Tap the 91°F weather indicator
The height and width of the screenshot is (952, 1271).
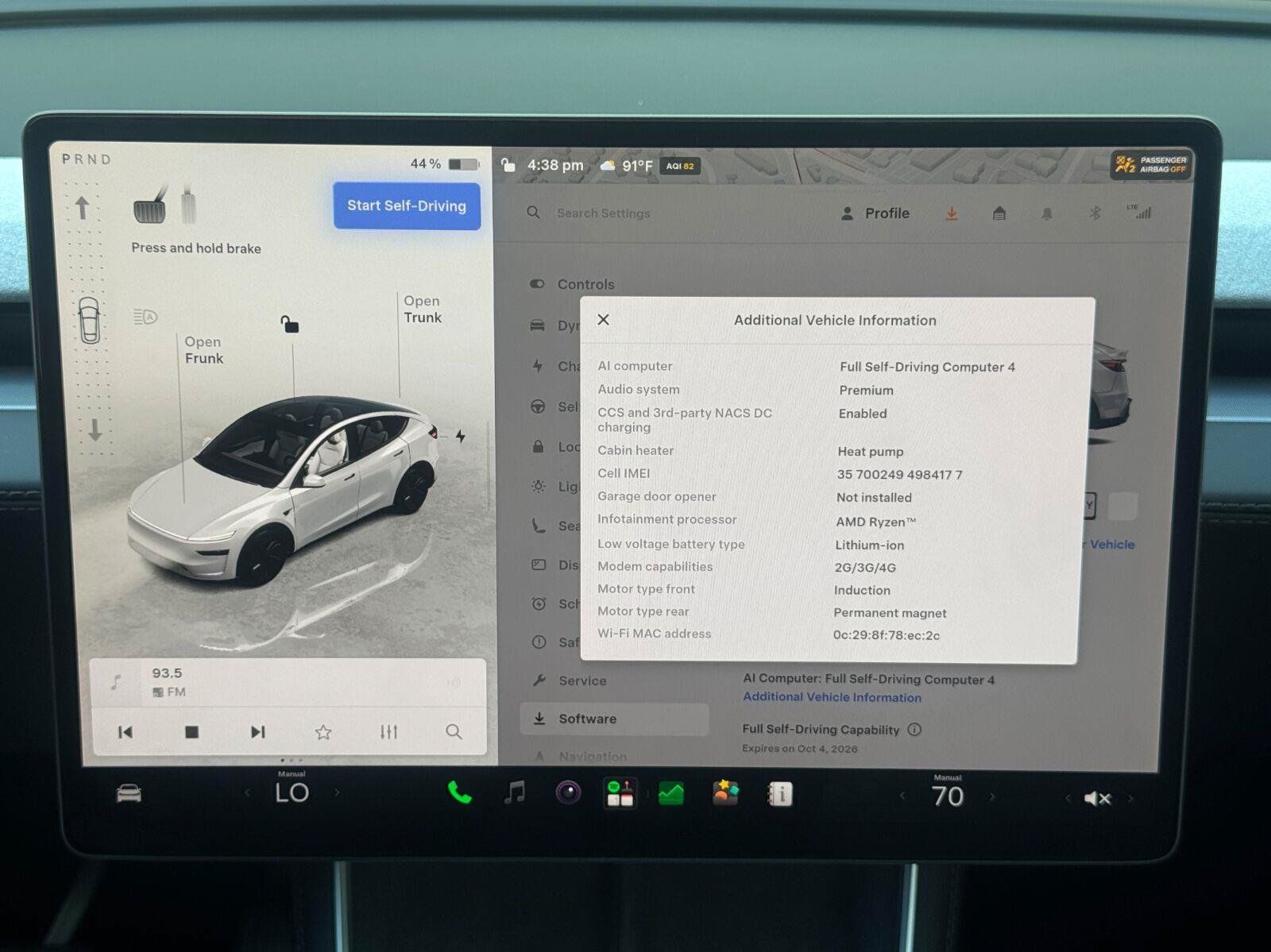tap(627, 166)
